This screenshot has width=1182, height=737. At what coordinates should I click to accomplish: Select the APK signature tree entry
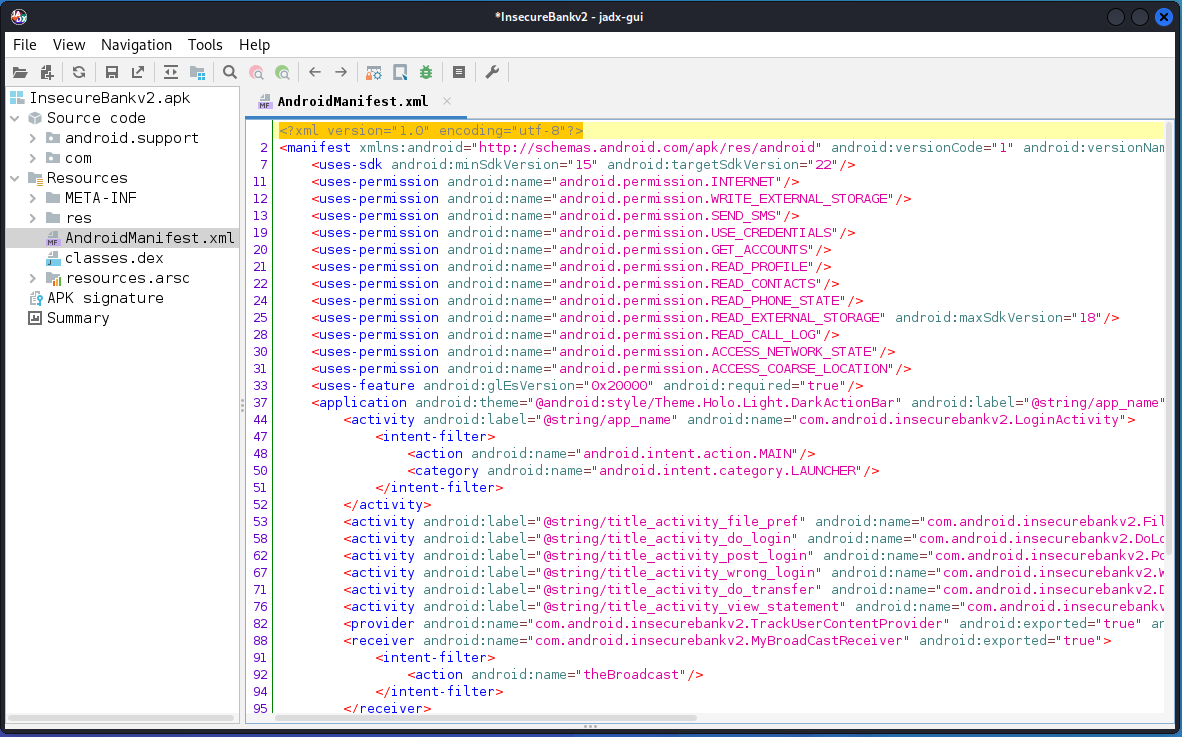pyautogui.click(x=105, y=298)
